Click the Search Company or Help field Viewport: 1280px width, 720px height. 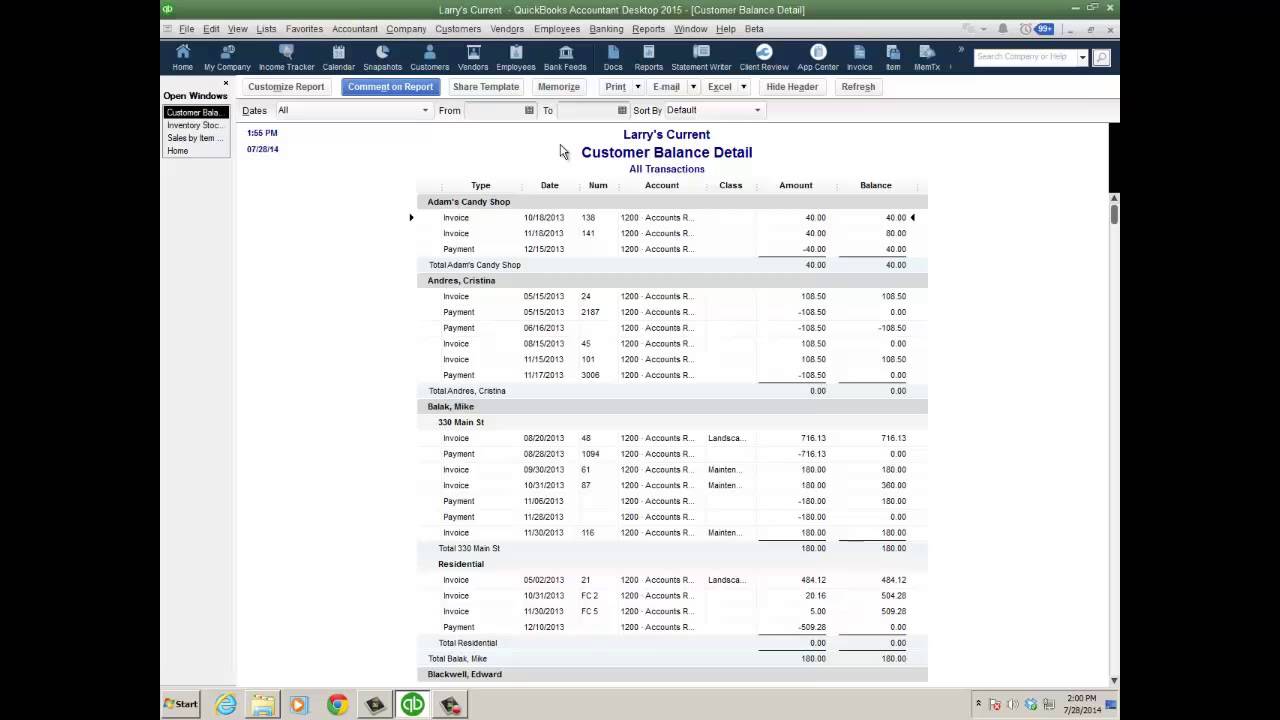[1025, 57]
